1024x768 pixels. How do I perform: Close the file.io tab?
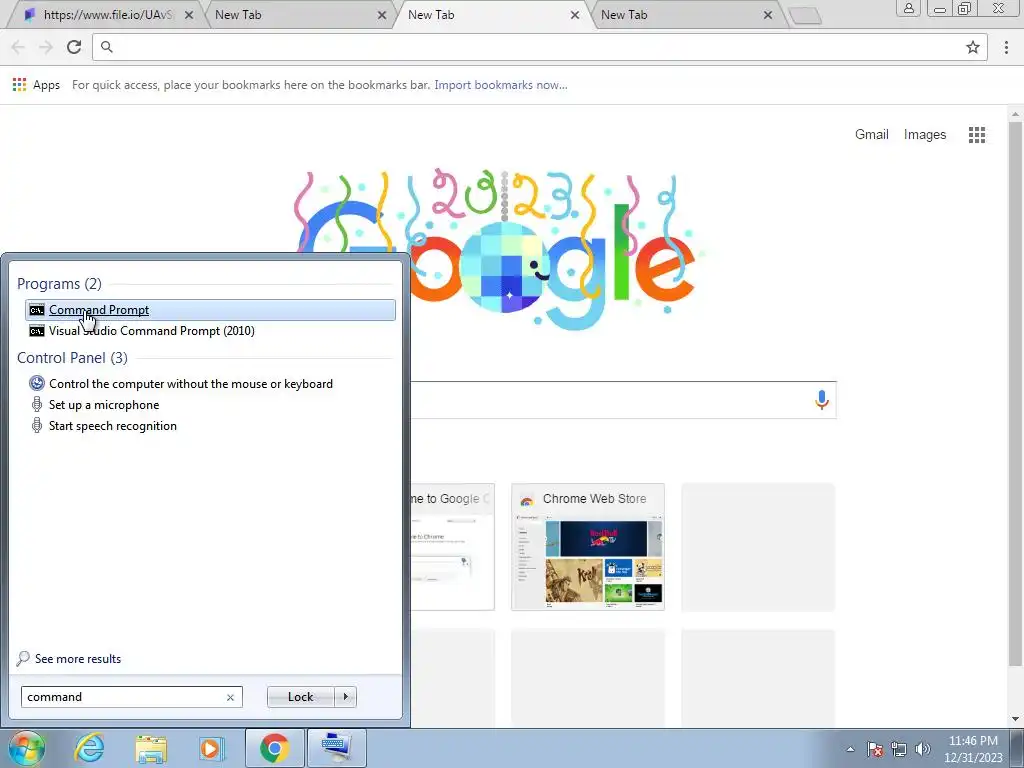189,15
